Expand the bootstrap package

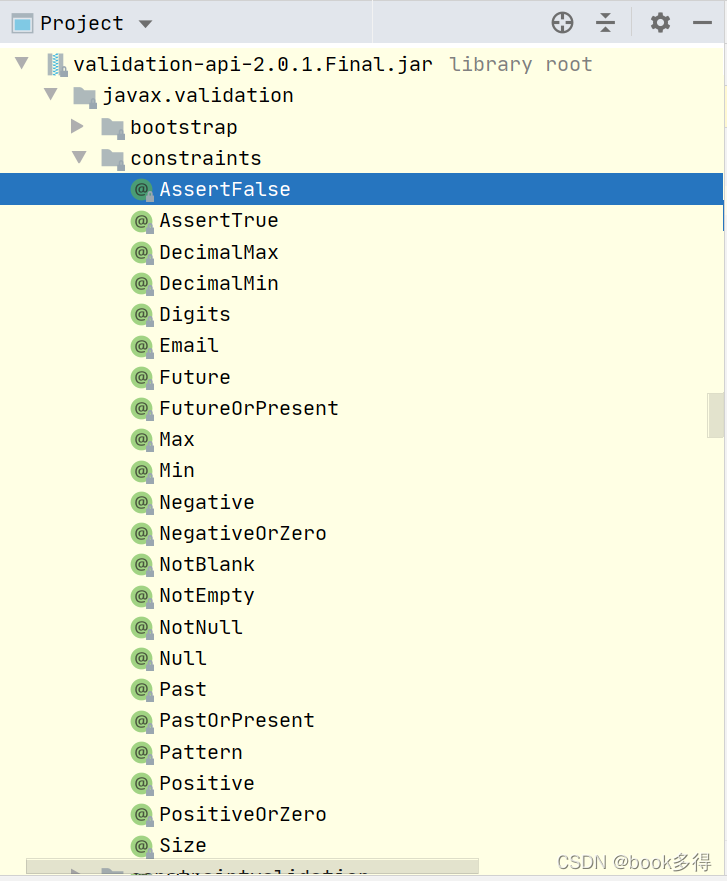coord(77,126)
